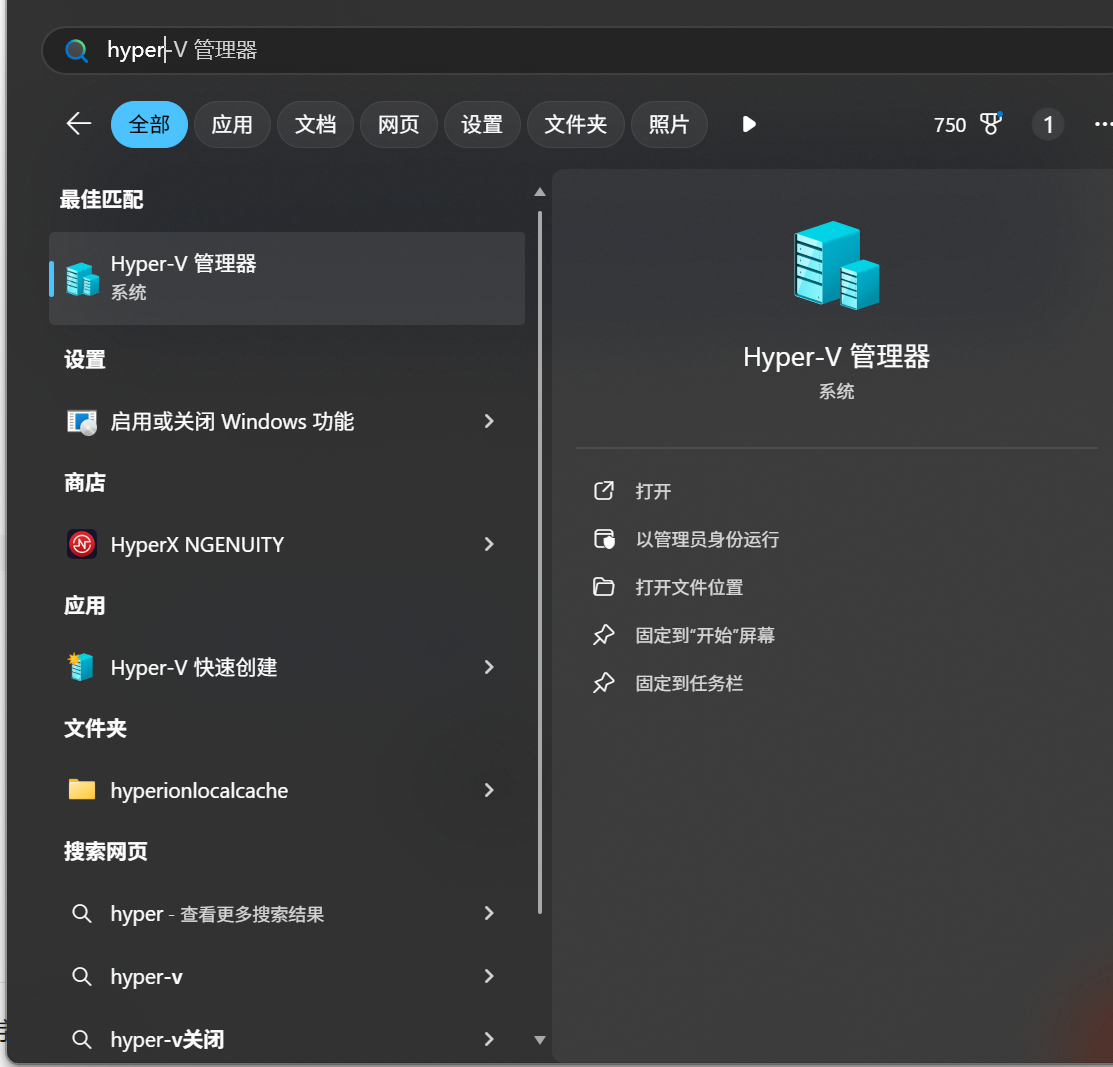Image resolution: width=1113 pixels, height=1067 pixels.
Task: Switch to the 应用 filter tab
Action: tap(232, 125)
